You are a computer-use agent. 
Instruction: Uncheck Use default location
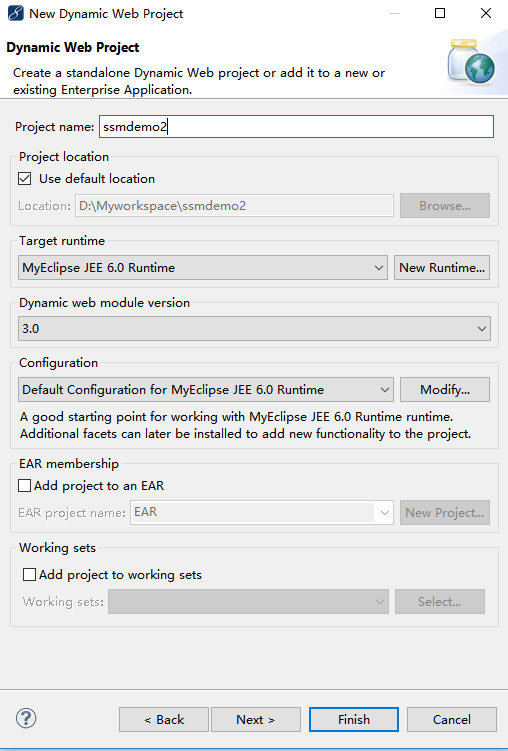tap(24, 179)
